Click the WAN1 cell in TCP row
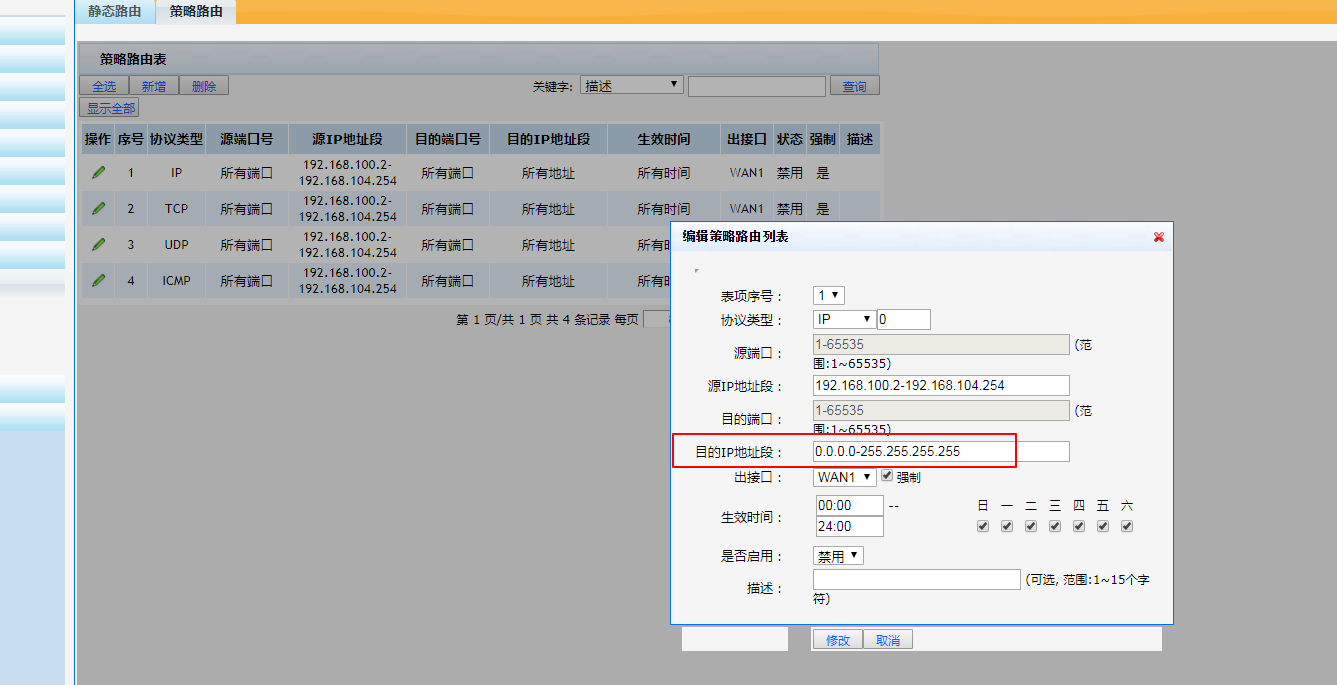 746,209
